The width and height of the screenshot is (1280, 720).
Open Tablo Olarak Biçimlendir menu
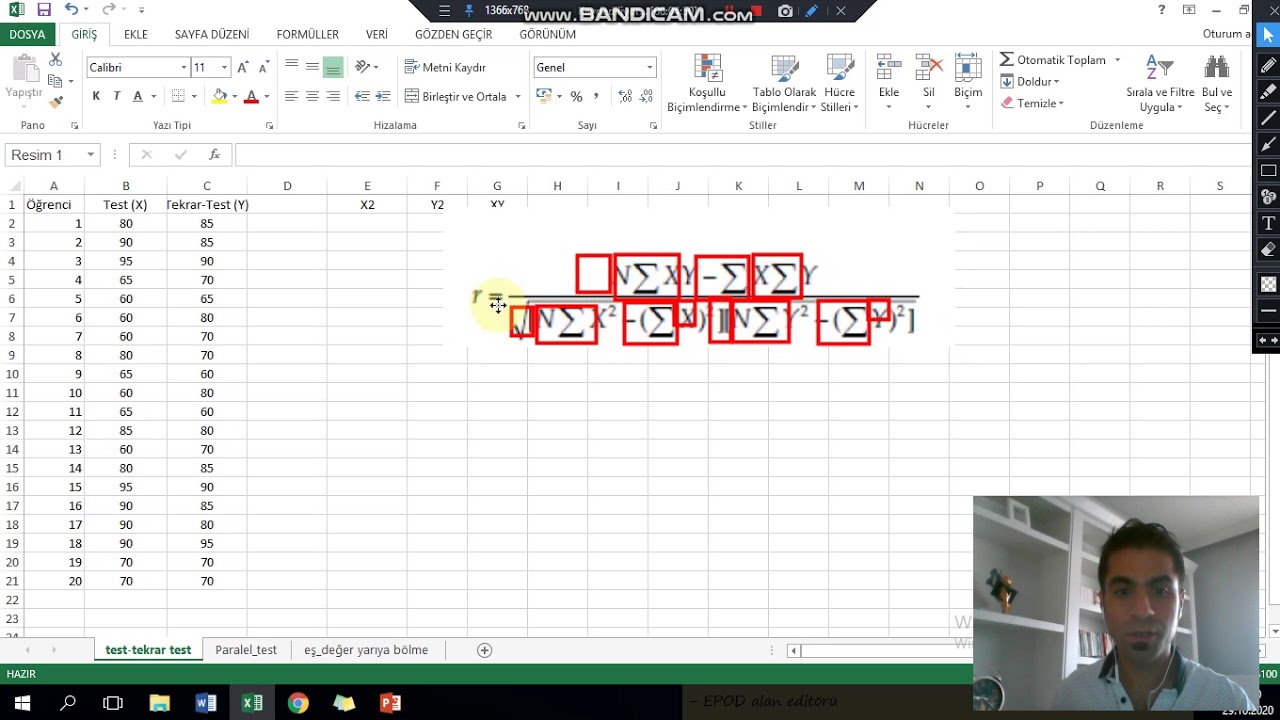coord(784,84)
